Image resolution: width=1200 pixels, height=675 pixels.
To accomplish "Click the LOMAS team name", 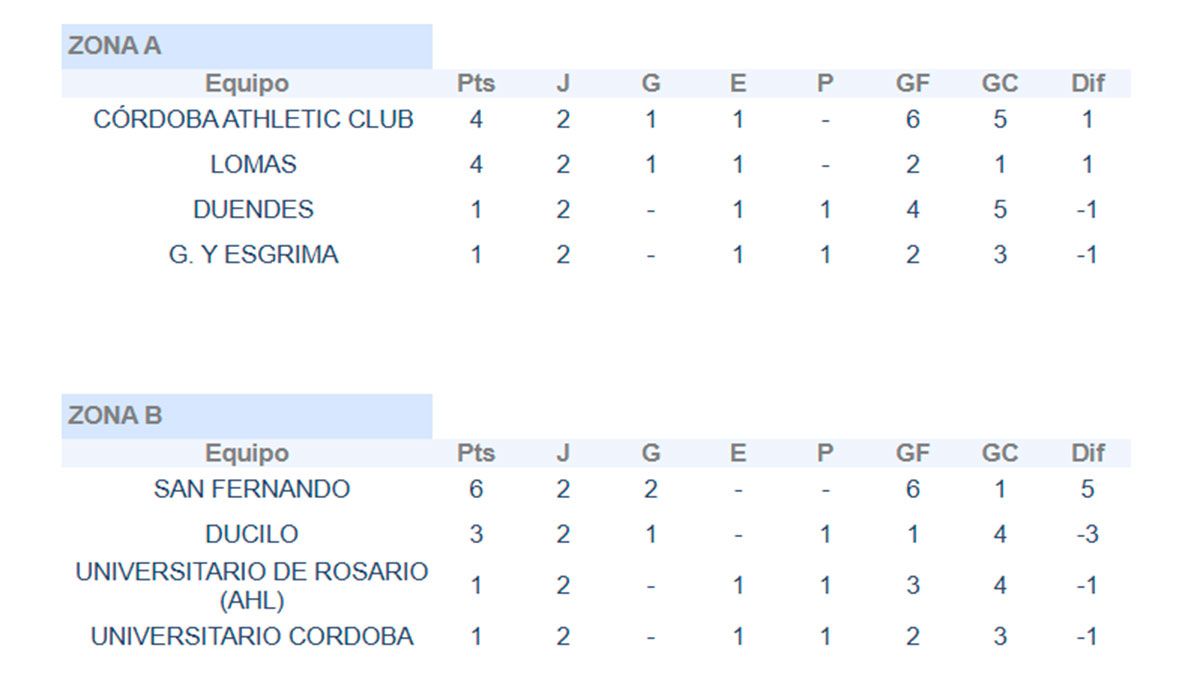I will click(x=253, y=165).
